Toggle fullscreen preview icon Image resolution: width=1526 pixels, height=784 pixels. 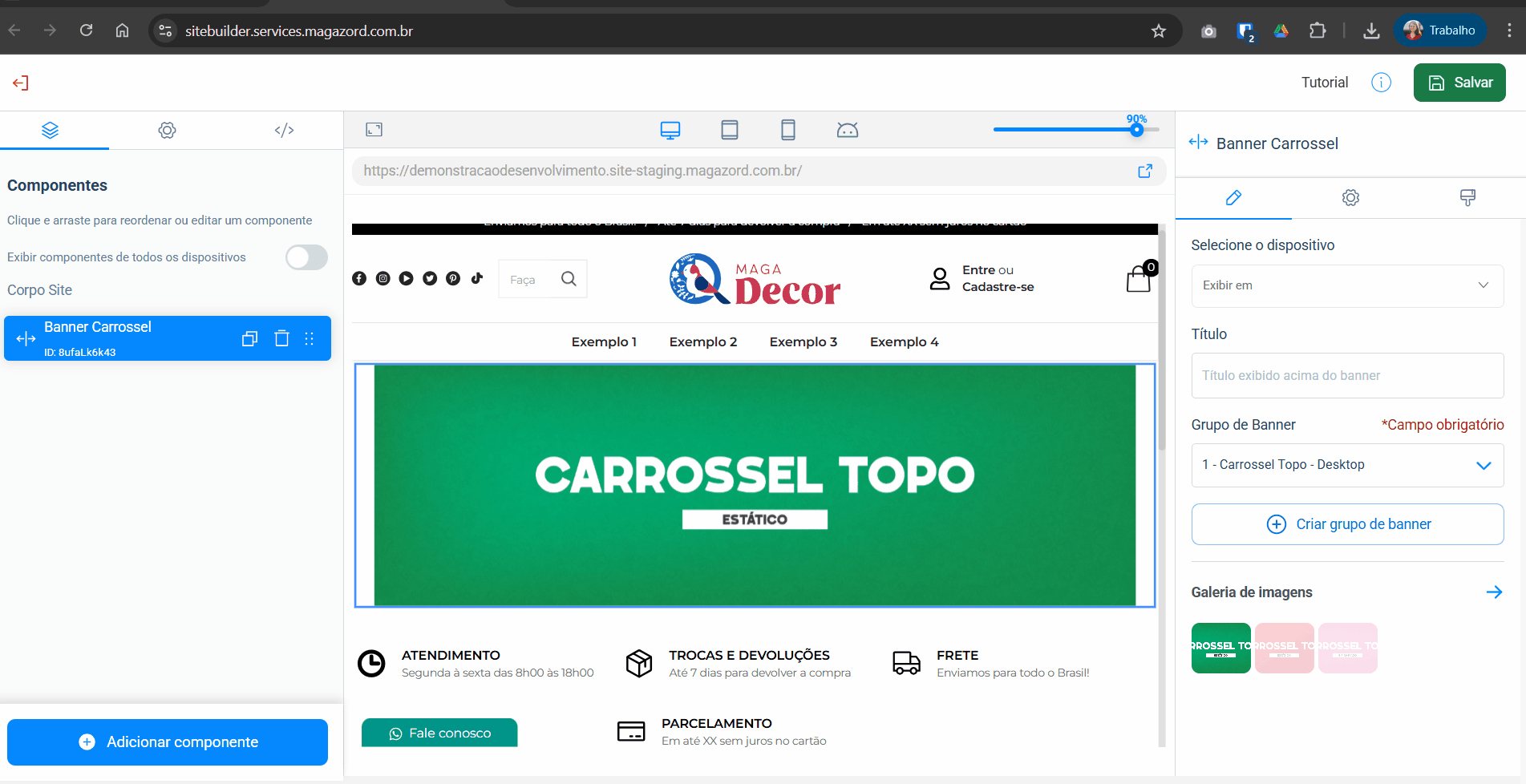point(374,130)
